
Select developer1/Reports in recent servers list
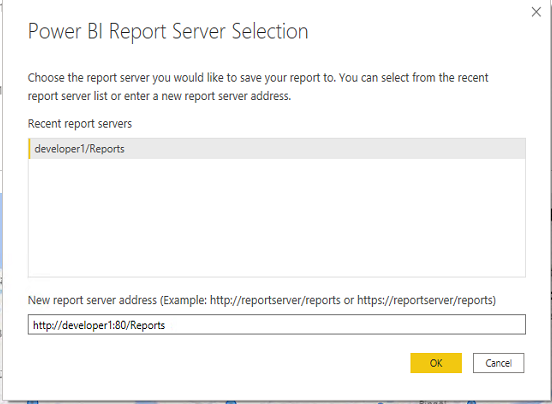click(80, 149)
